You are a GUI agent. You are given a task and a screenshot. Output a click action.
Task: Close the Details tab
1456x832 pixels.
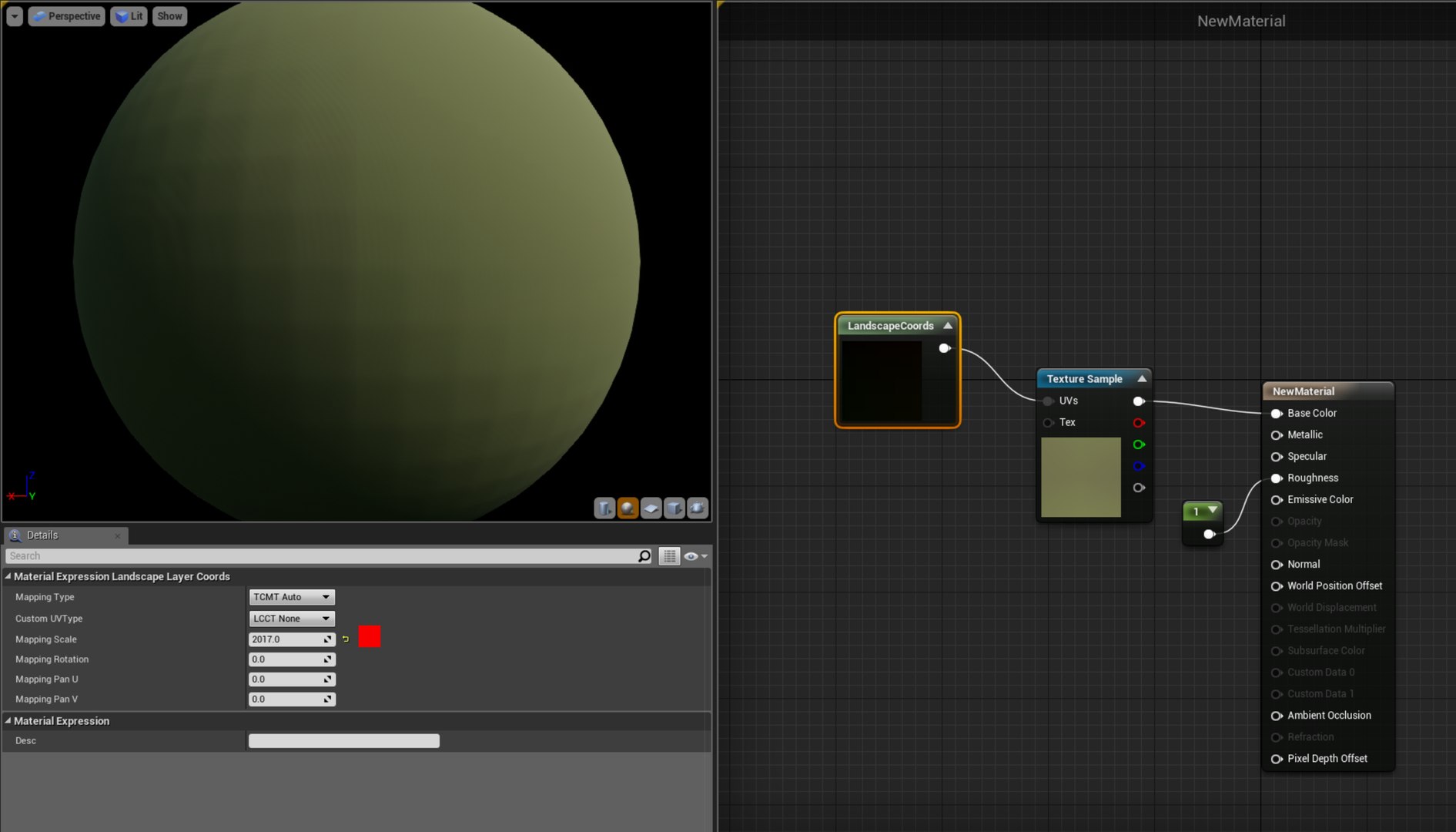pyautogui.click(x=117, y=536)
